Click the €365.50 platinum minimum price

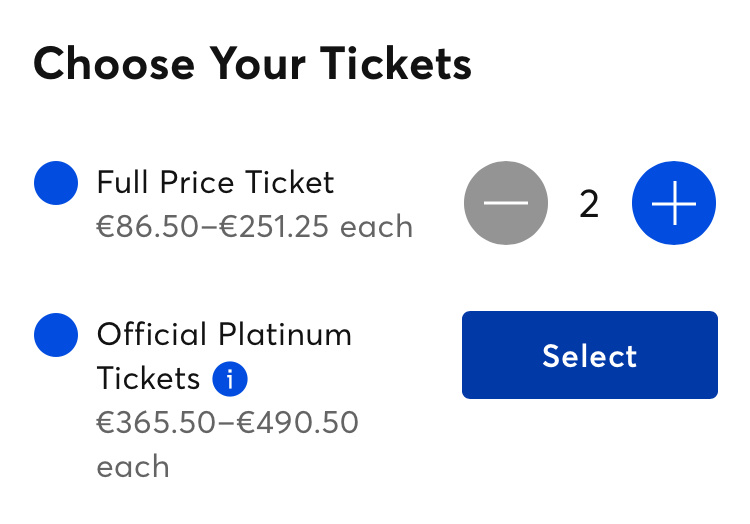click(x=156, y=423)
